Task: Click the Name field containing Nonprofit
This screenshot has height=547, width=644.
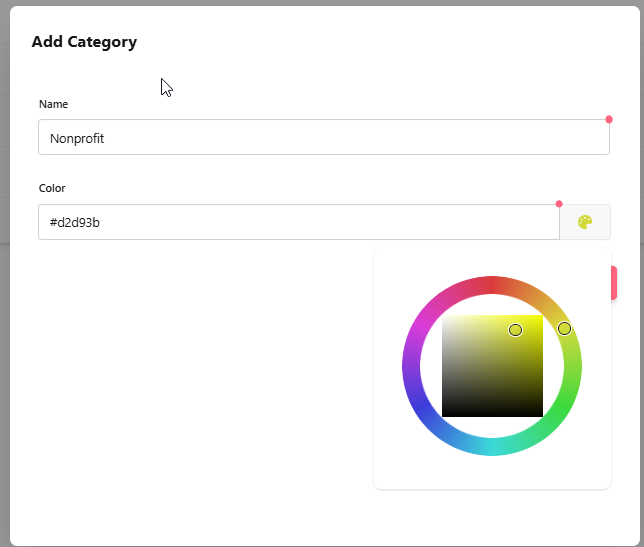Action: click(323, 138)
